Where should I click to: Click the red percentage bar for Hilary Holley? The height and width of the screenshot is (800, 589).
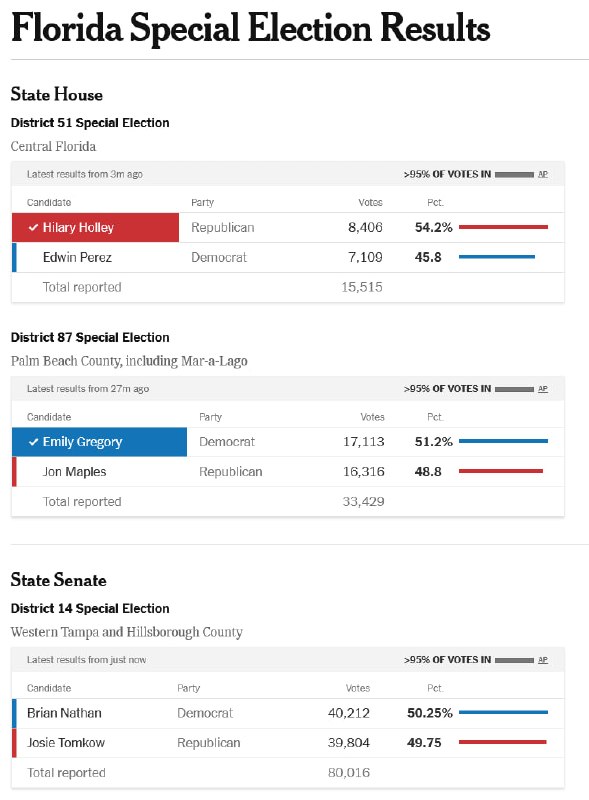503,227
